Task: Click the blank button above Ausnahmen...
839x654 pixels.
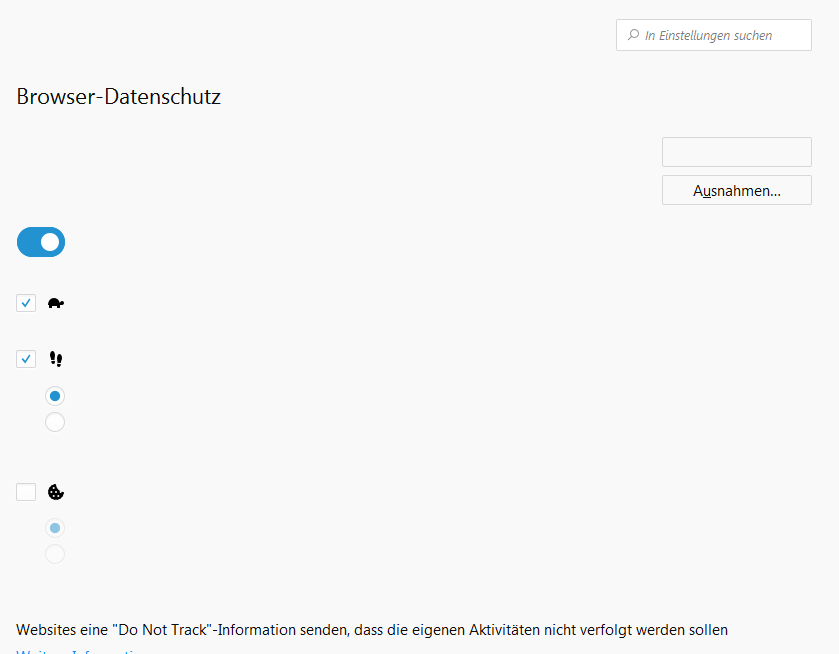Action: click(736, 152)
